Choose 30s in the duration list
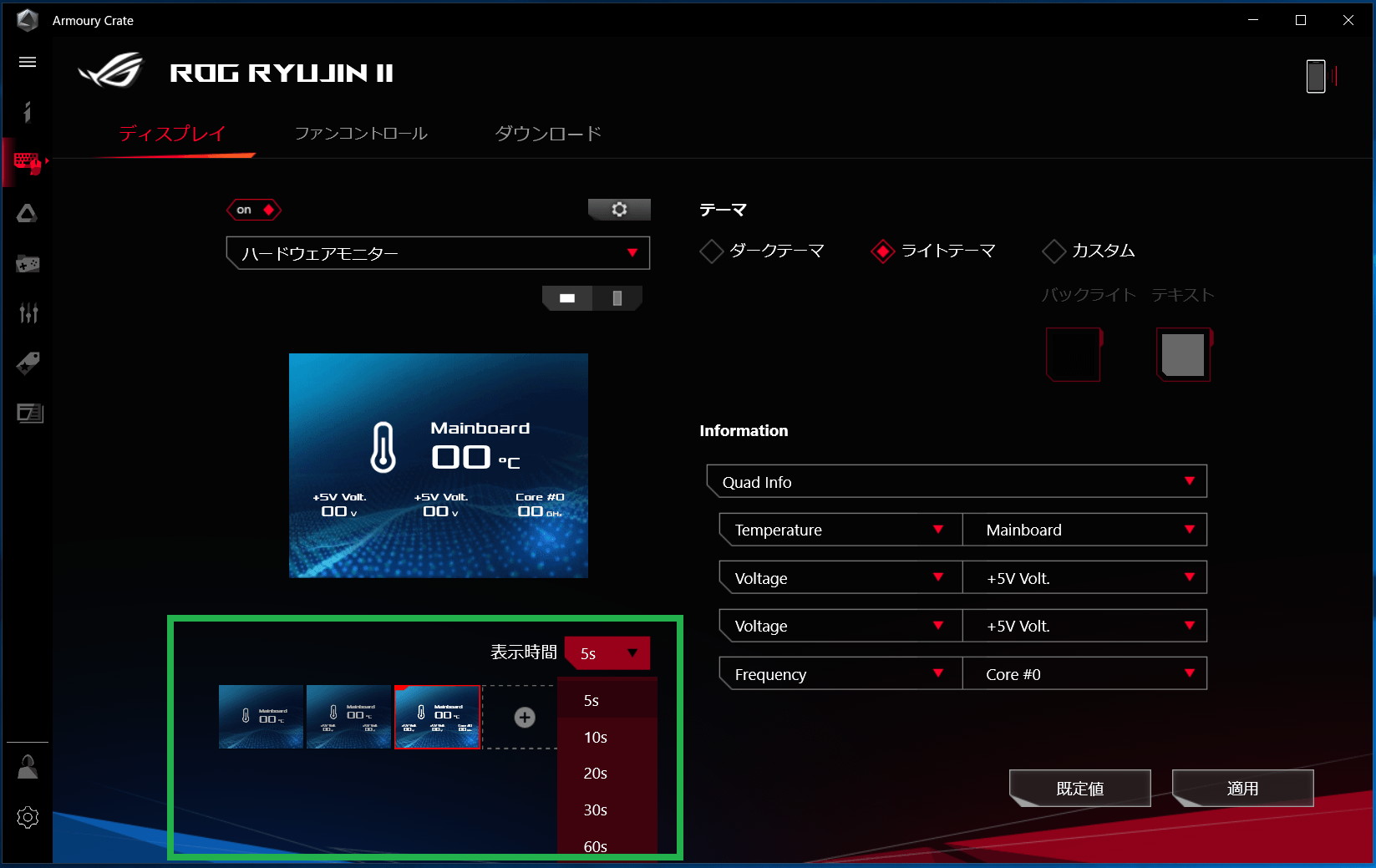1376x868 pixels. (607, 810)
